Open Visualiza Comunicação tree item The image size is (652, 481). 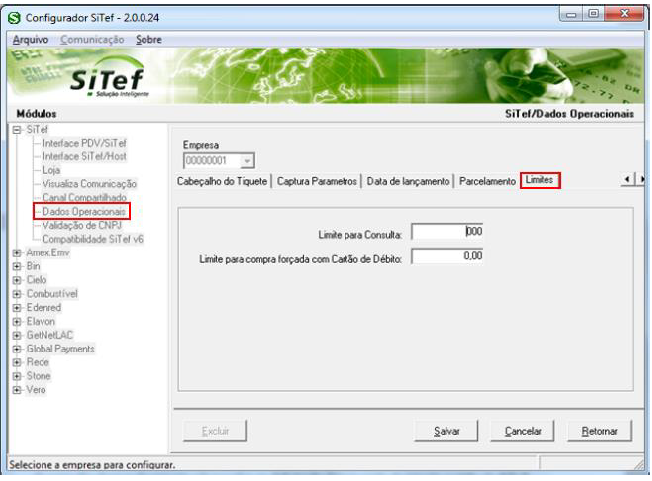click(x=89, y=184)
